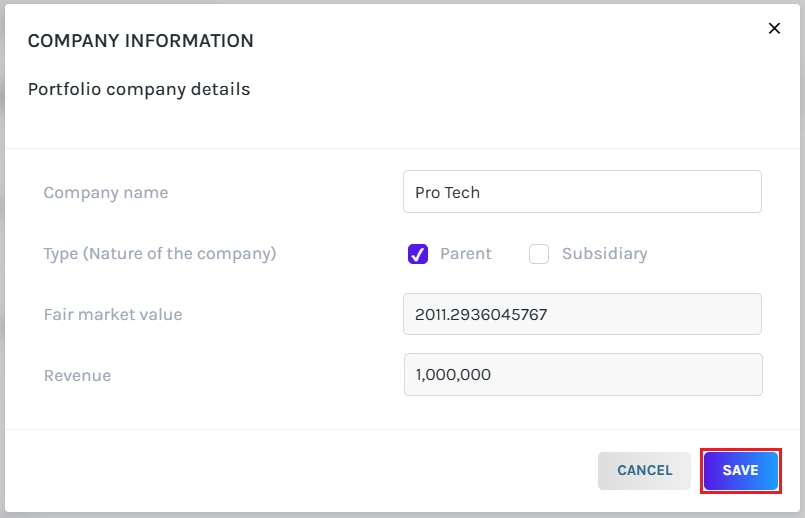Click the 1,000,000 revenue value text

click(453, 375)
